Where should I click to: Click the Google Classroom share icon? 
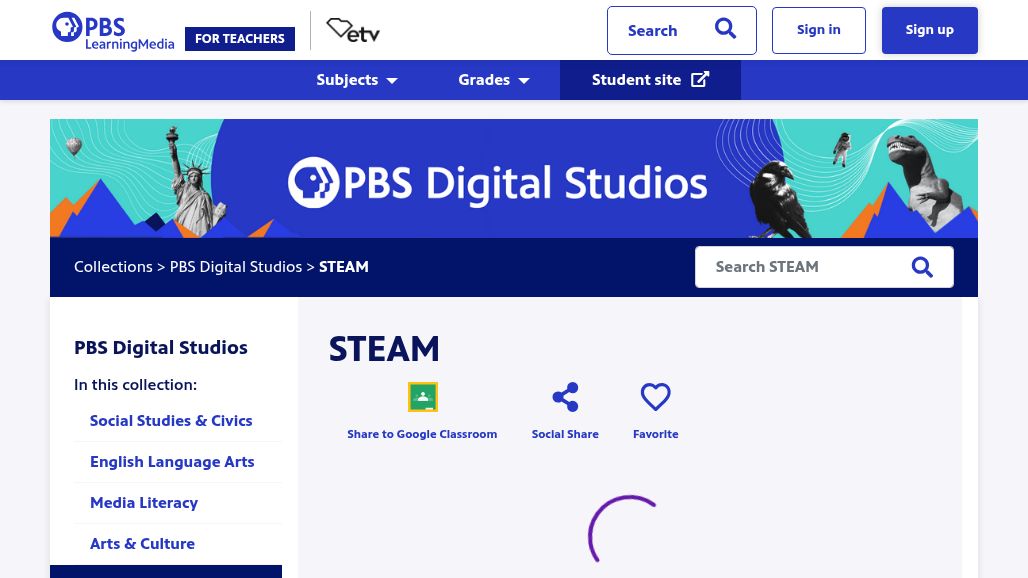pyautogui.click(x=422, y=397)
